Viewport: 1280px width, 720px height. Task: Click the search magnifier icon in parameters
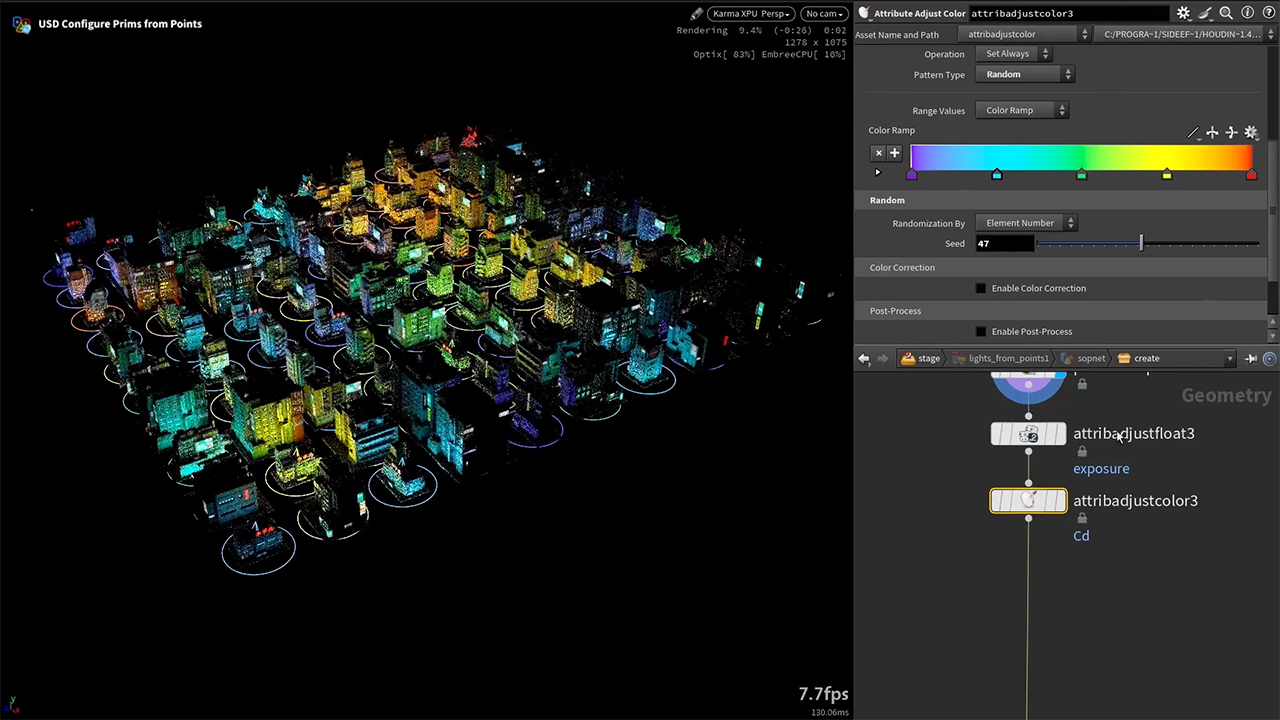coord(1226,13)
